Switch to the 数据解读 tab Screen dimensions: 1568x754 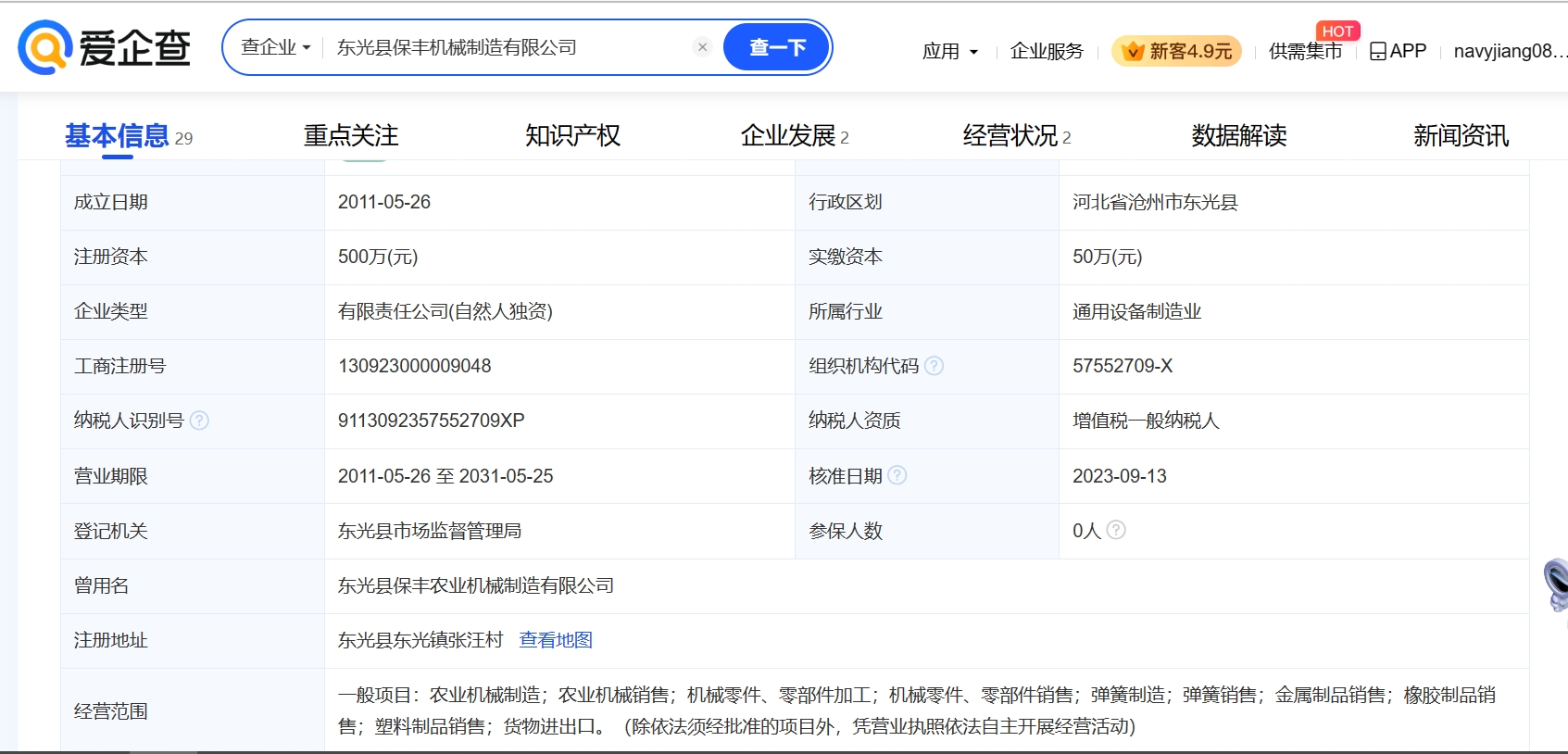click(x=1239, y=136)
